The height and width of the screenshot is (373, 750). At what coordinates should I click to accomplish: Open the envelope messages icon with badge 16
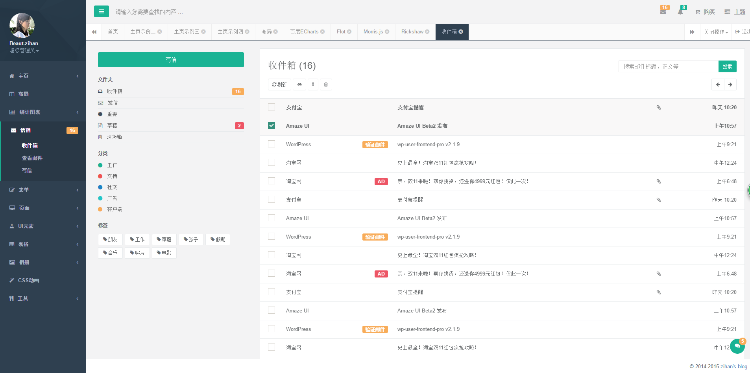663,11
